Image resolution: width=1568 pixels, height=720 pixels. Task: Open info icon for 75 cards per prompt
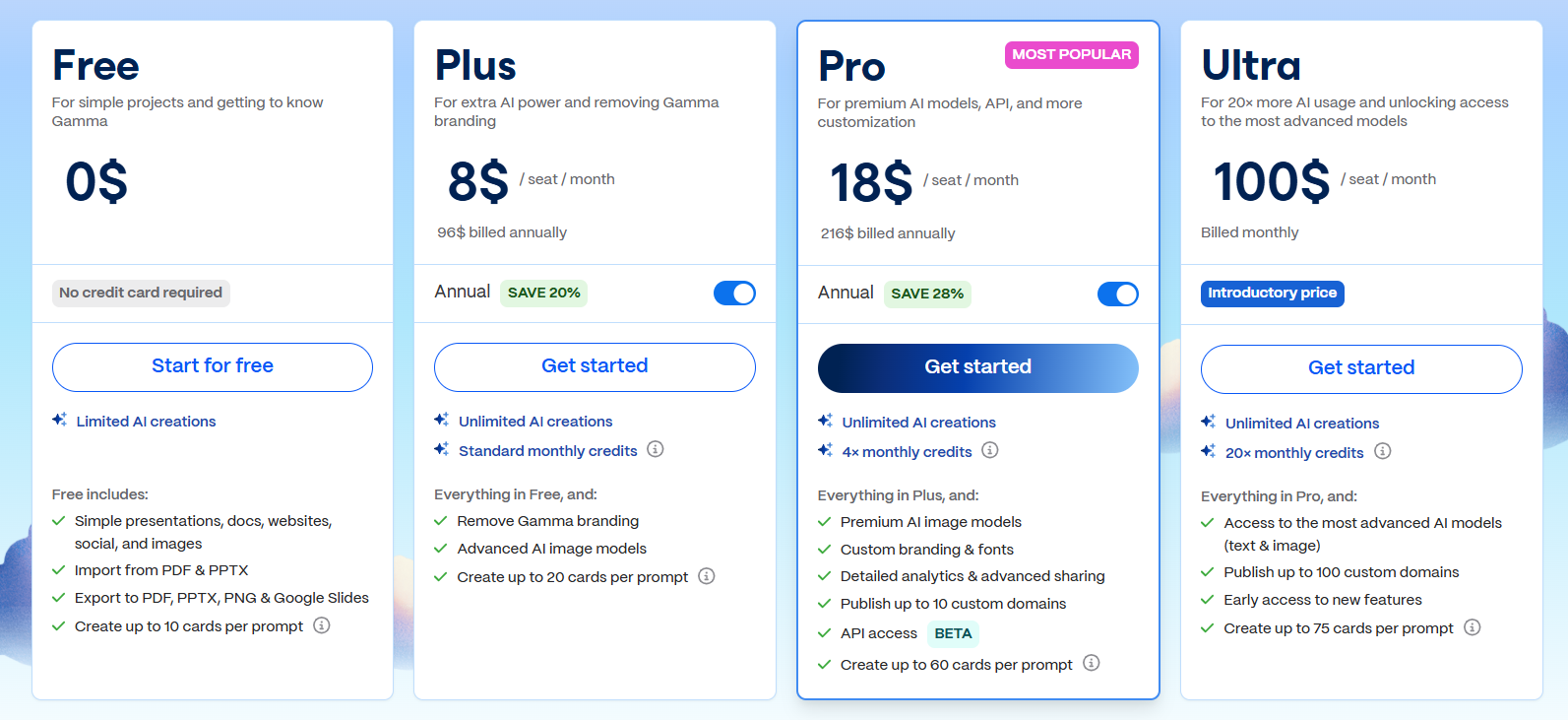click(1473, 627)
